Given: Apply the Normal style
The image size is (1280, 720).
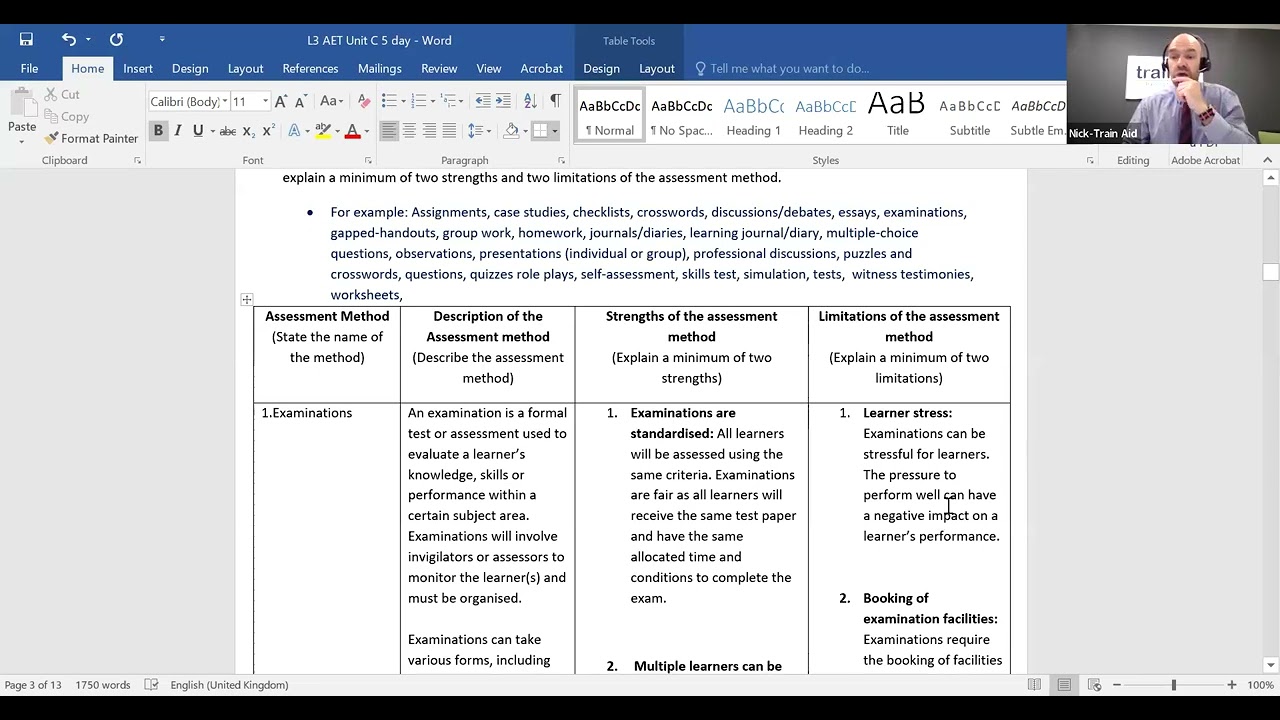Looking at the screenshot, I should point(610,116).
